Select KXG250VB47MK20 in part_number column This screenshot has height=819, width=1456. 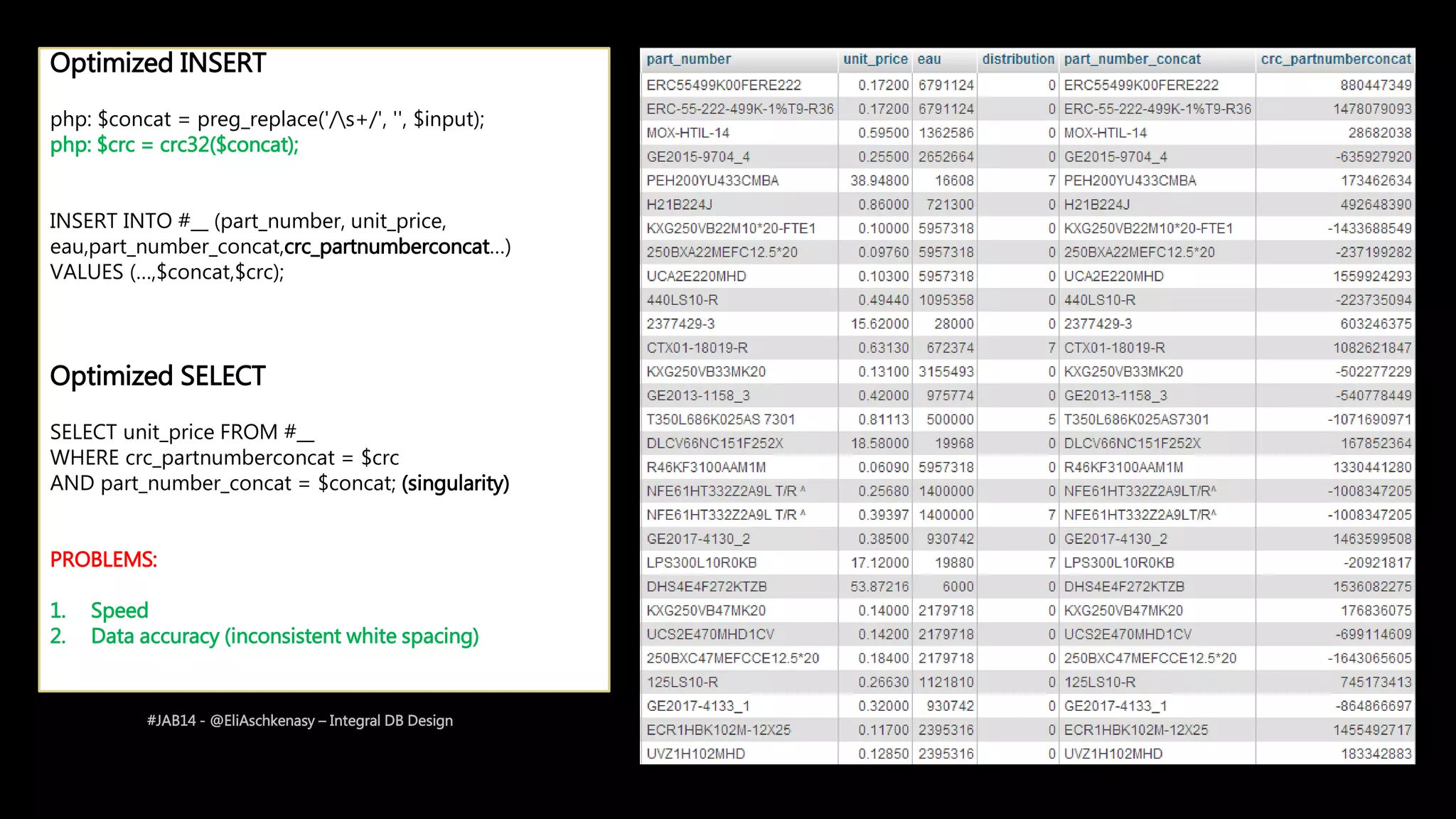pos(706,611)
